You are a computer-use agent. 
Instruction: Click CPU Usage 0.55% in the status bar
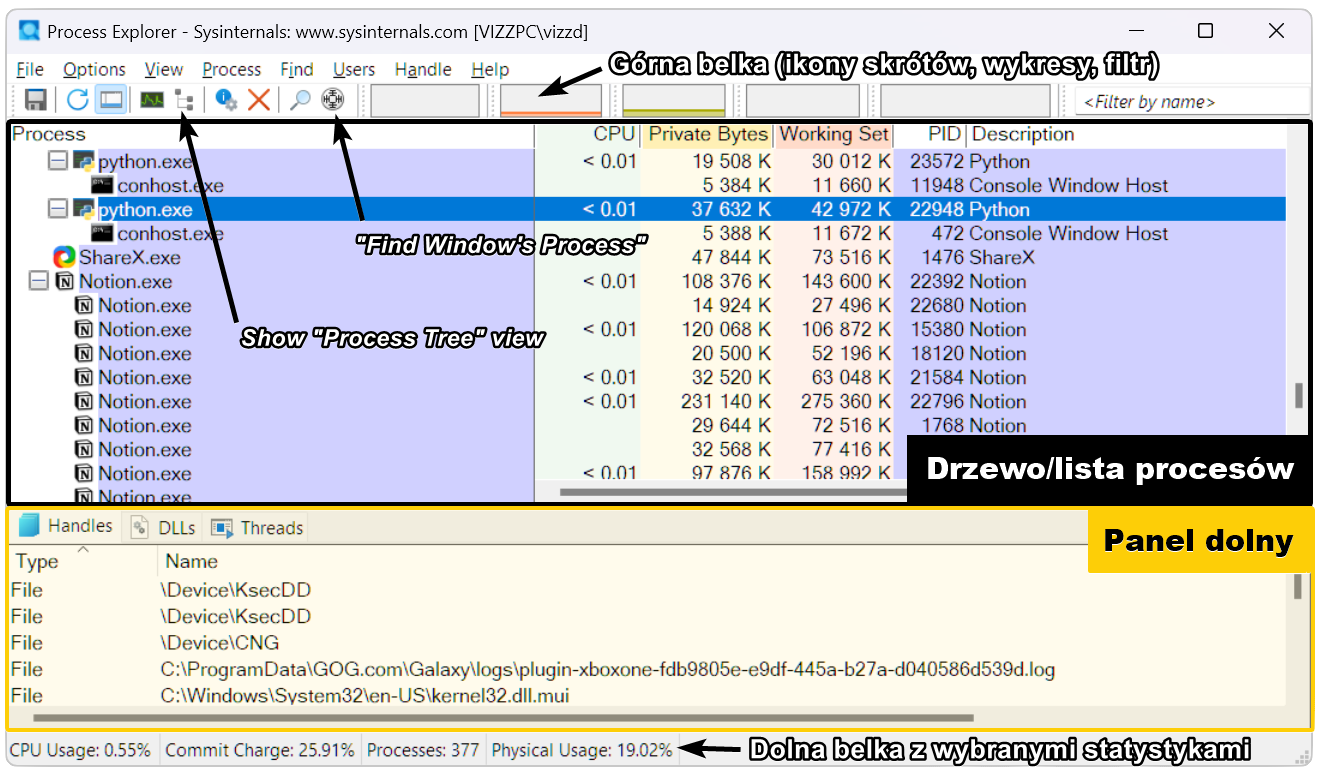pyautogui.click(x=80, y=750)
